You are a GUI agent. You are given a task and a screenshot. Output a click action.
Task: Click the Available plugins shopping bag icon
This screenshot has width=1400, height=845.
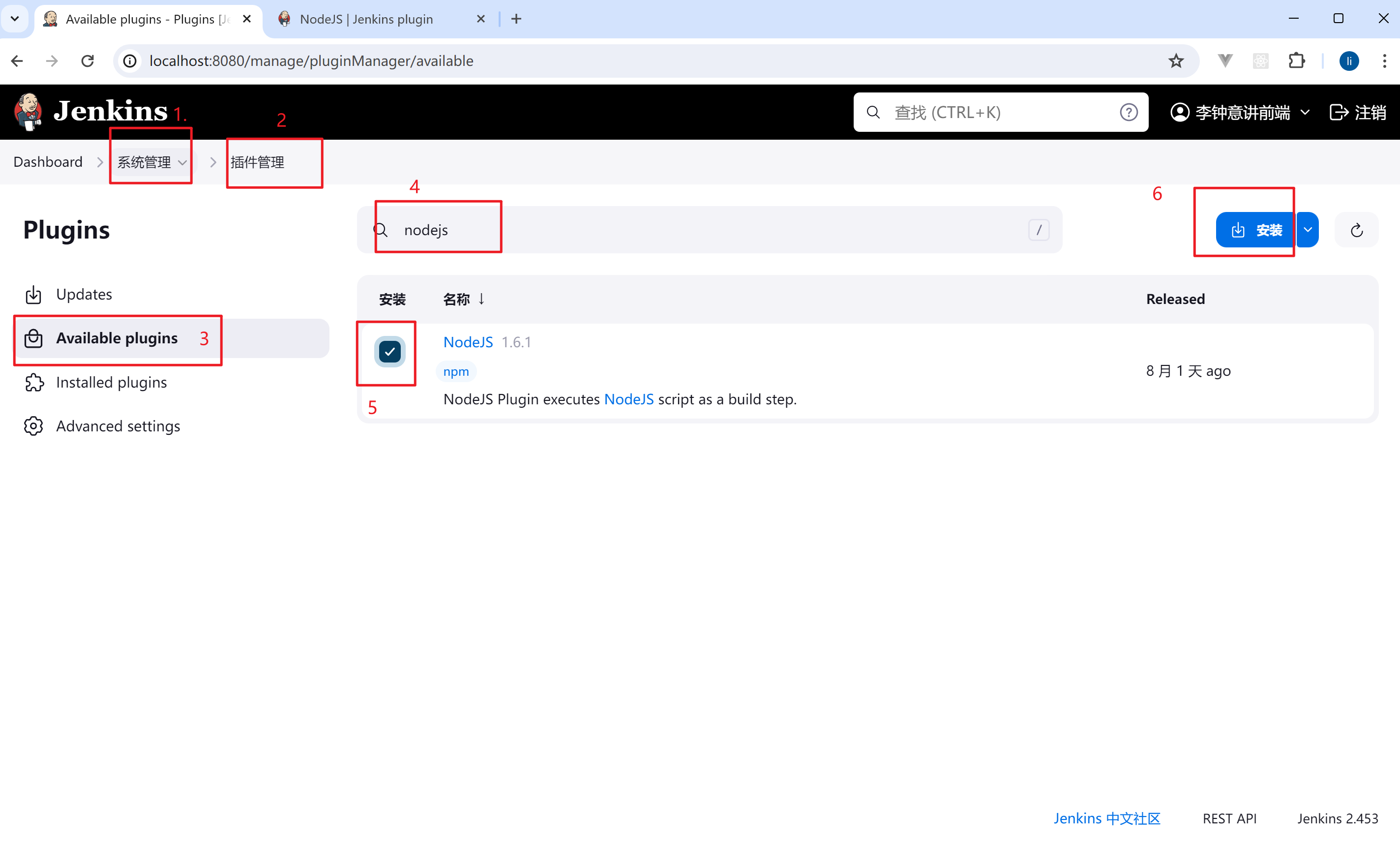[x=33, y=338]
